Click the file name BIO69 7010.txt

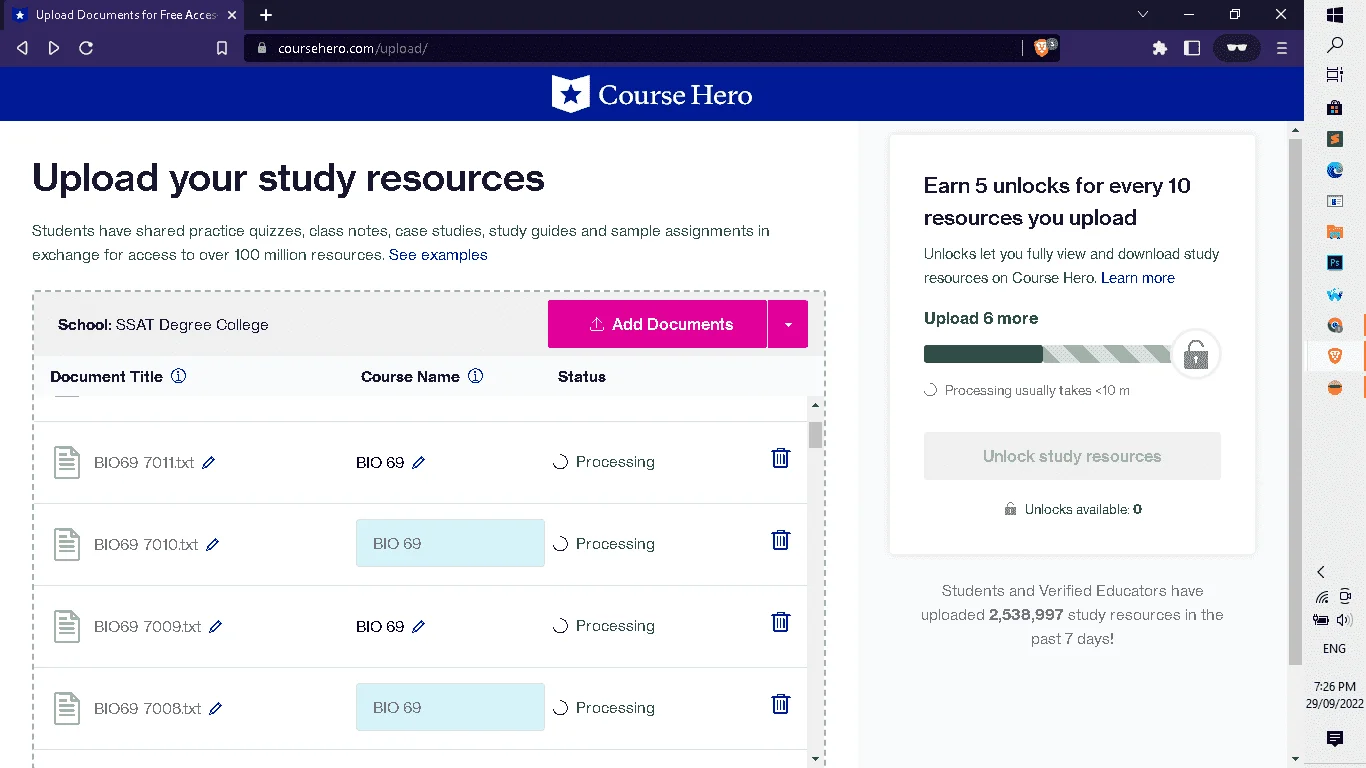click(x=146, y=545)
